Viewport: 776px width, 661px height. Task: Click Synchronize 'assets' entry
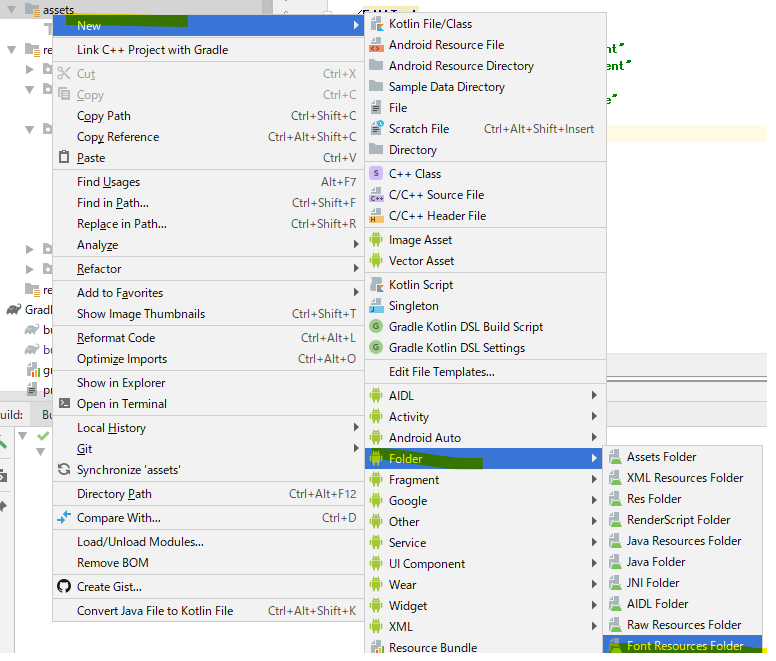[128, 470]
